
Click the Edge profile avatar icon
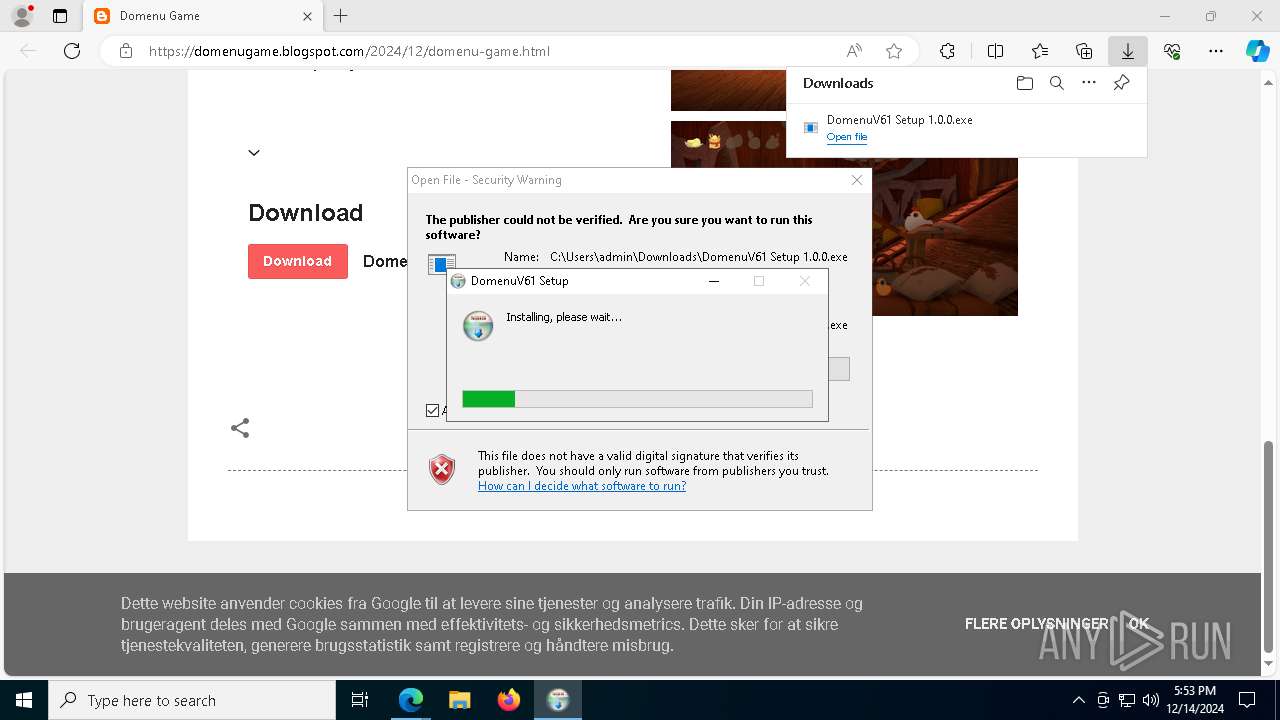pos(21,16)
